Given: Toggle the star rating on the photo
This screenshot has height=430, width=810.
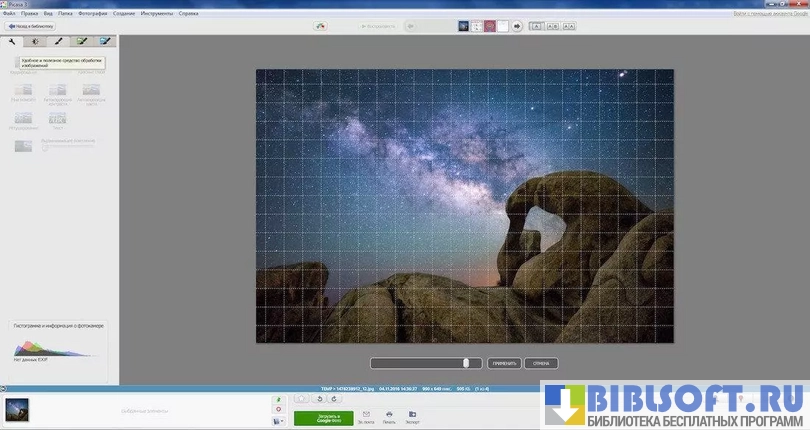Looking at the screenshot, I should click(302, 398).
